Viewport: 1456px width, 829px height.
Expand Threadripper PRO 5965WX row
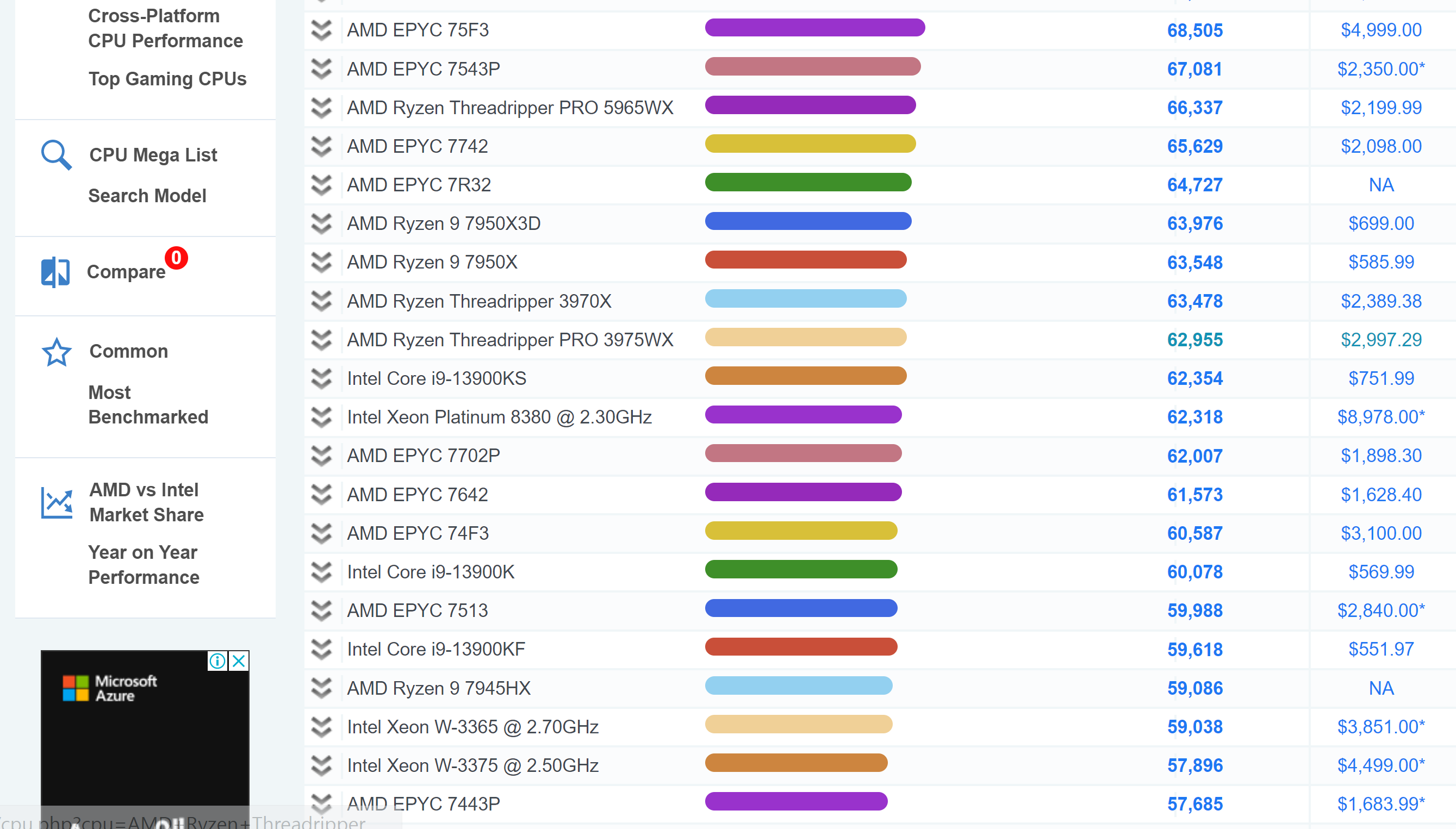tap(322, 108)
